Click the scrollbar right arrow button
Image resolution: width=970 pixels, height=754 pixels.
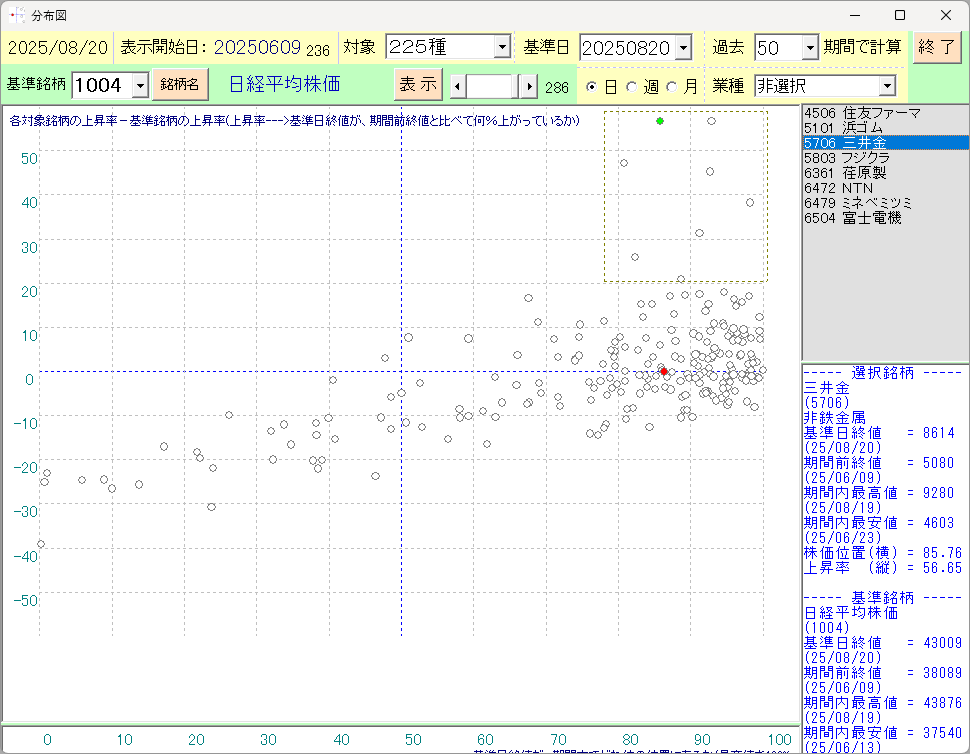(x=528, y=86)
